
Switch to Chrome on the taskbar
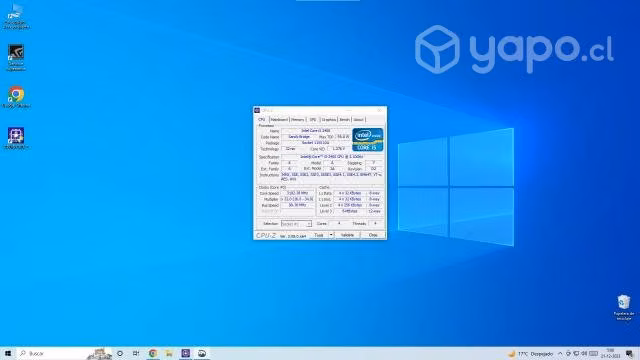(x=153, y=353)
